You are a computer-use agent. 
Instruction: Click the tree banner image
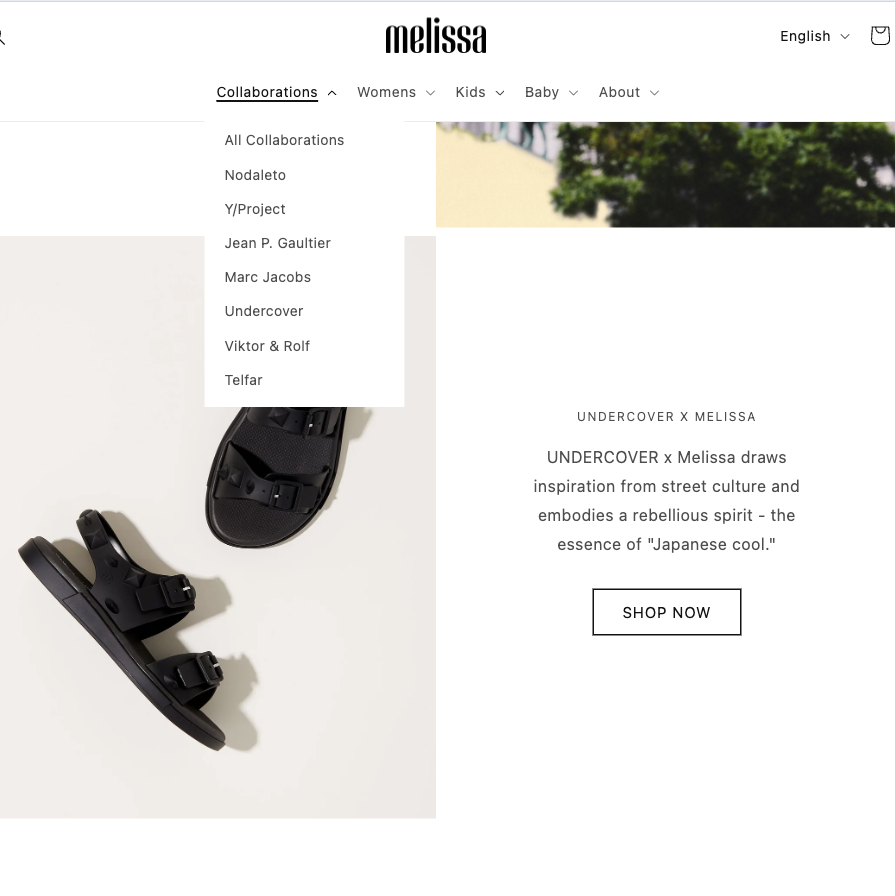(665, 174)
